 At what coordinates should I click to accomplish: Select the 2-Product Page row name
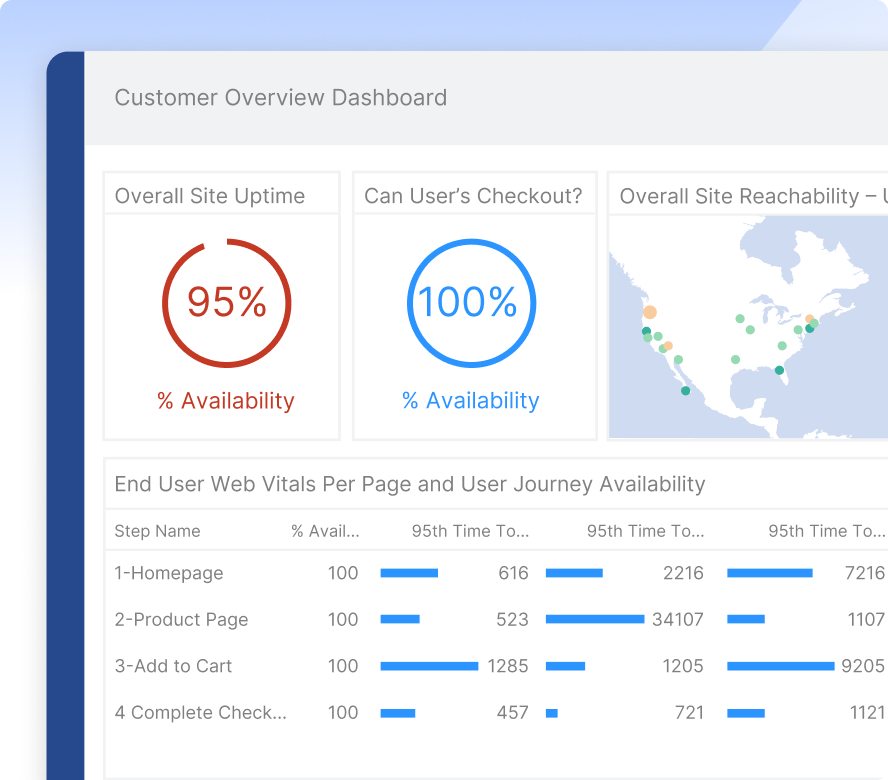click(181, 620)
